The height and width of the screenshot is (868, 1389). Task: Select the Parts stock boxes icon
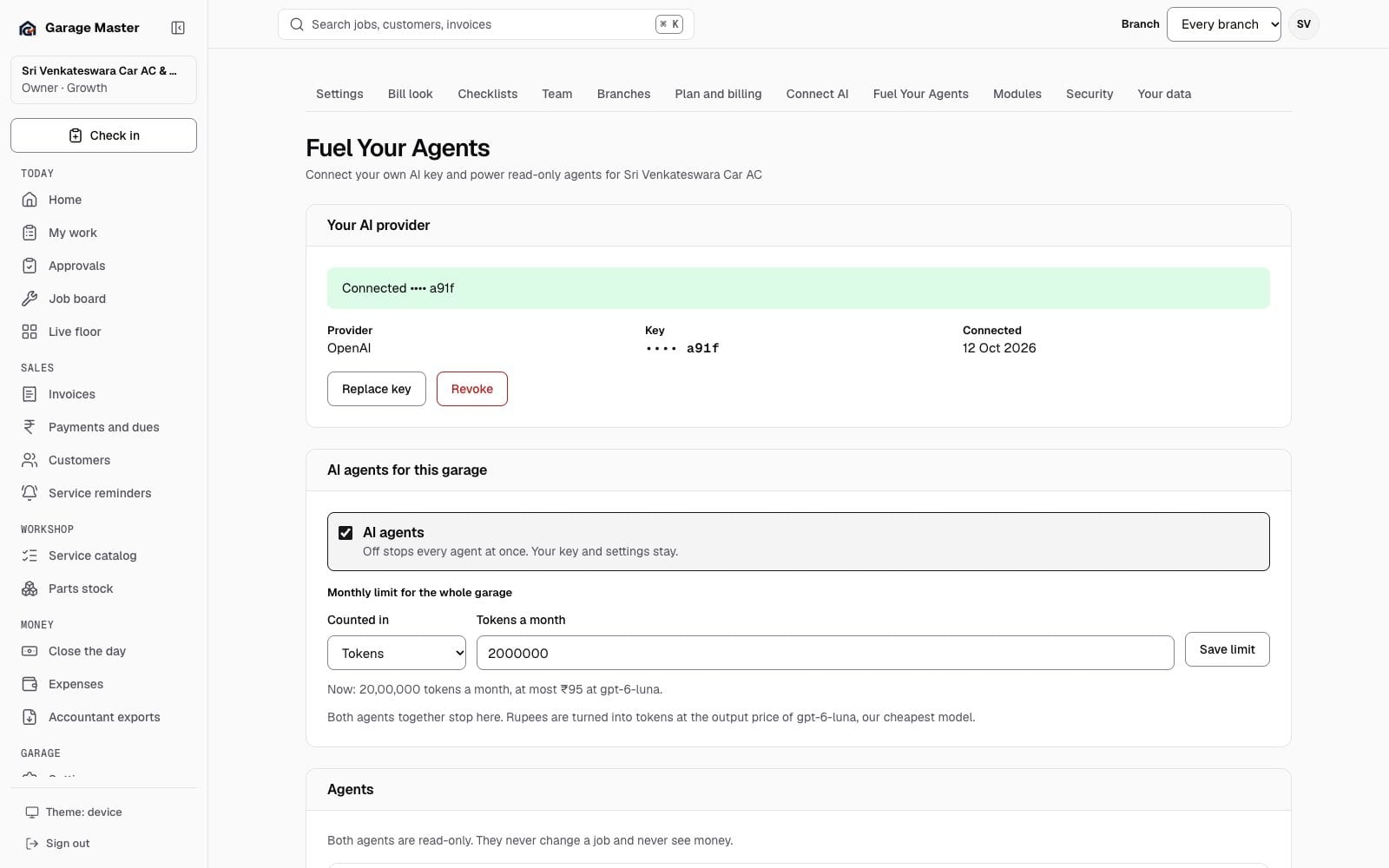coord(30,589)
